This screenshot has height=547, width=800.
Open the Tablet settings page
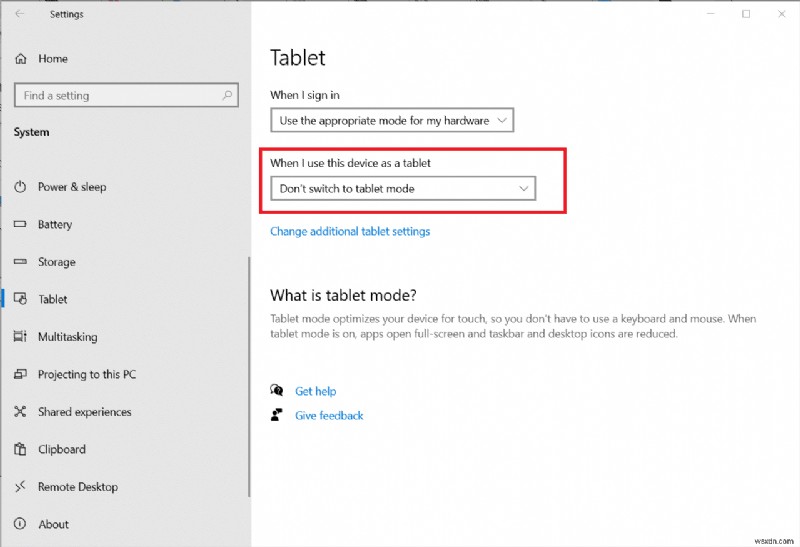tap(53, 299)
